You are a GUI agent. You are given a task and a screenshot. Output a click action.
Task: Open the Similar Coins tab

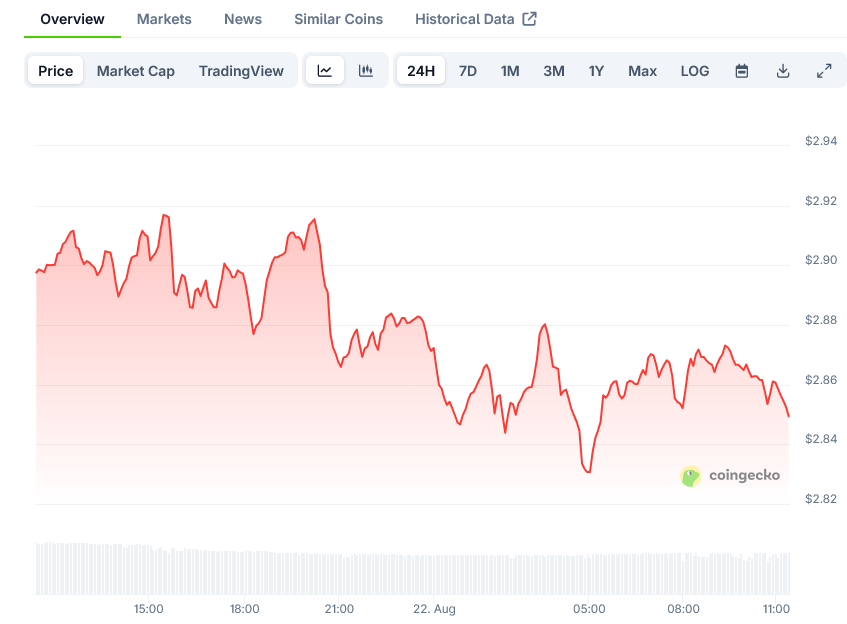[x=339, y=19]
